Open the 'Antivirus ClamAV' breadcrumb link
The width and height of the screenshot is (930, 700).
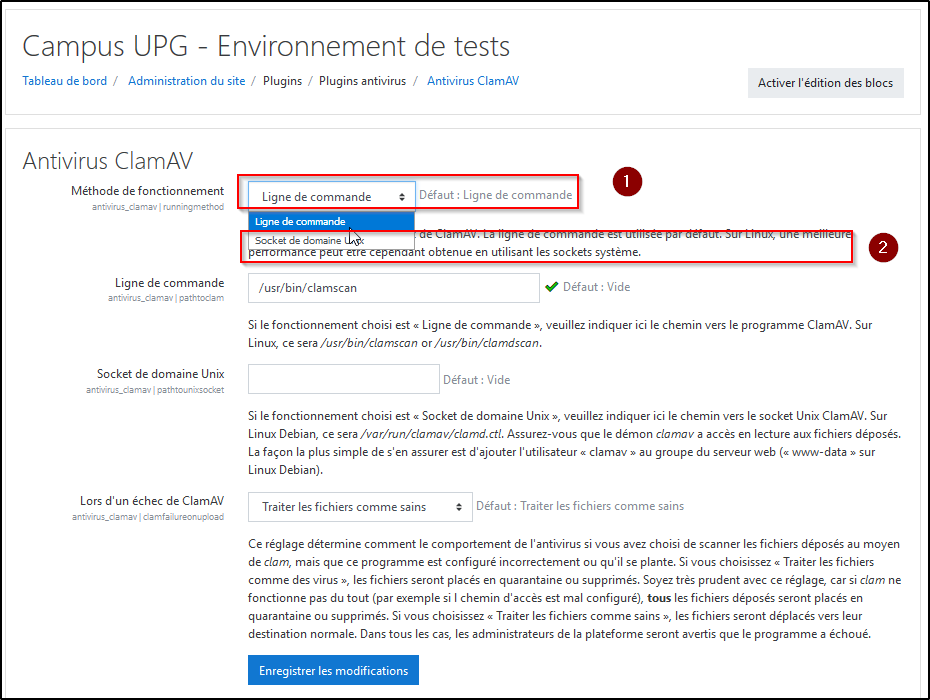[x=473, y=81]
